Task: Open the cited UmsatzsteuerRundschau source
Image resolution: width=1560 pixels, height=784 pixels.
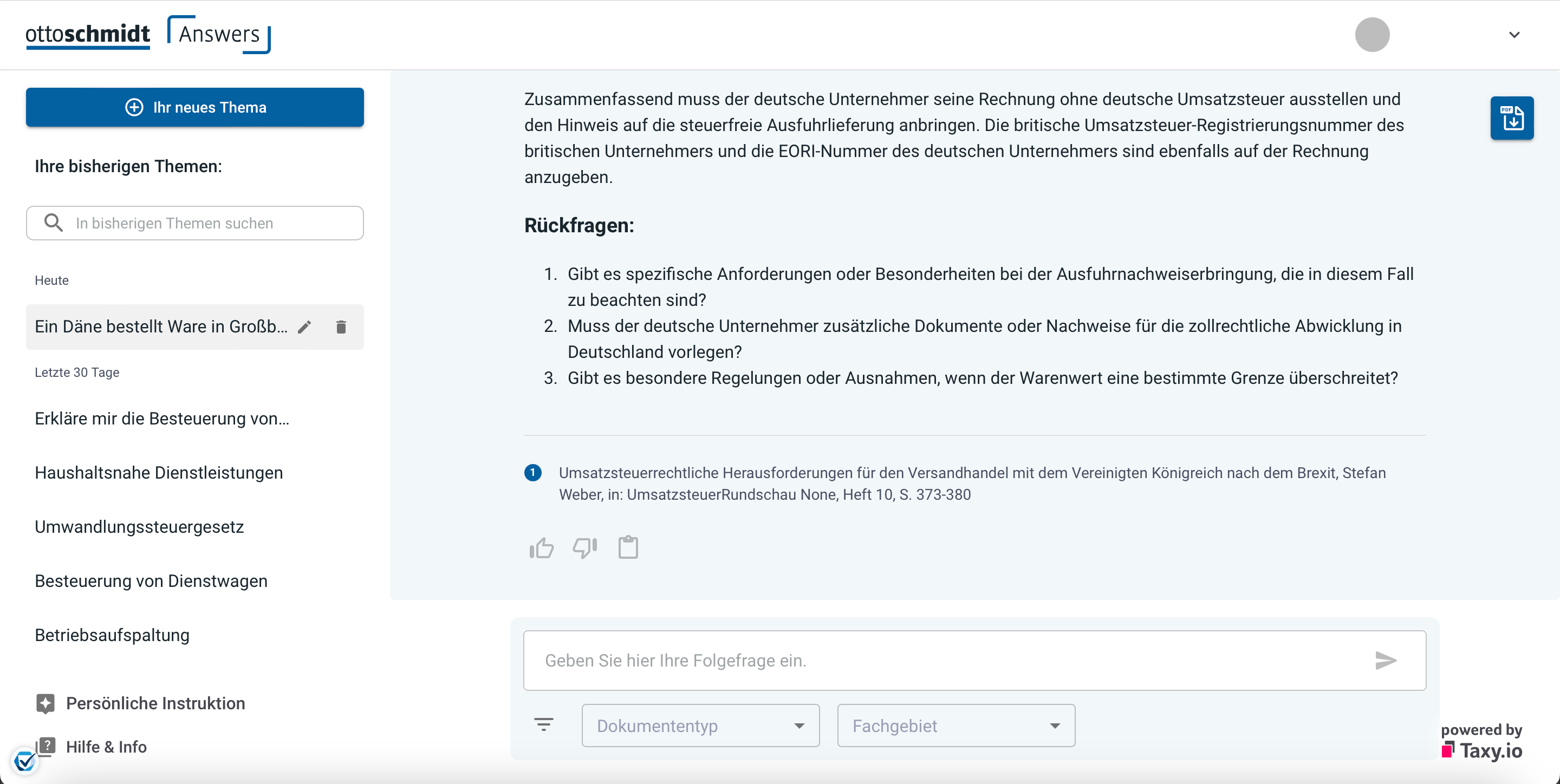Action: (x=972, y=483)
